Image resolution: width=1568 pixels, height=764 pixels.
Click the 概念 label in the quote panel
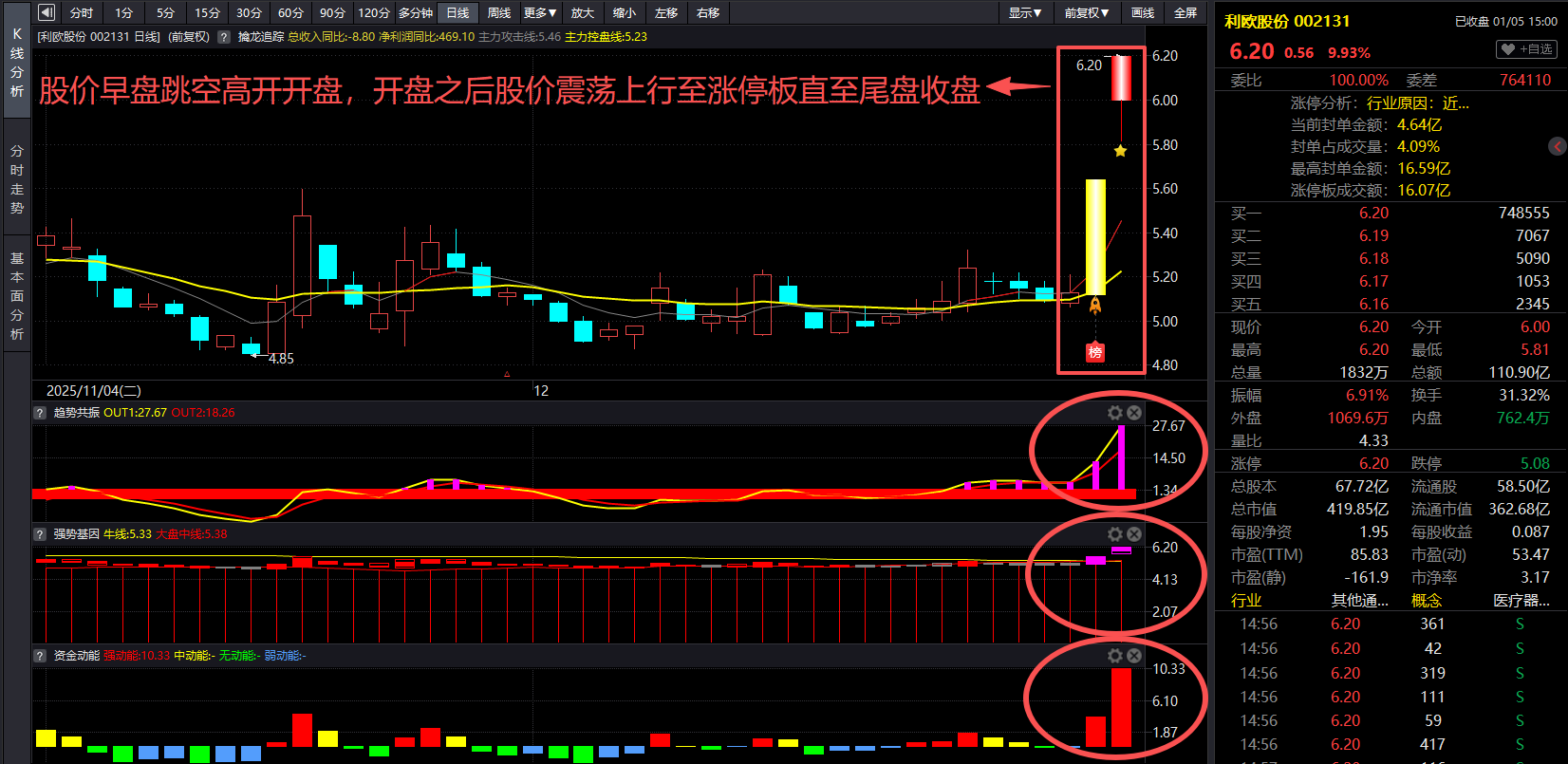pyautogui.click(x=1427, y=600)
